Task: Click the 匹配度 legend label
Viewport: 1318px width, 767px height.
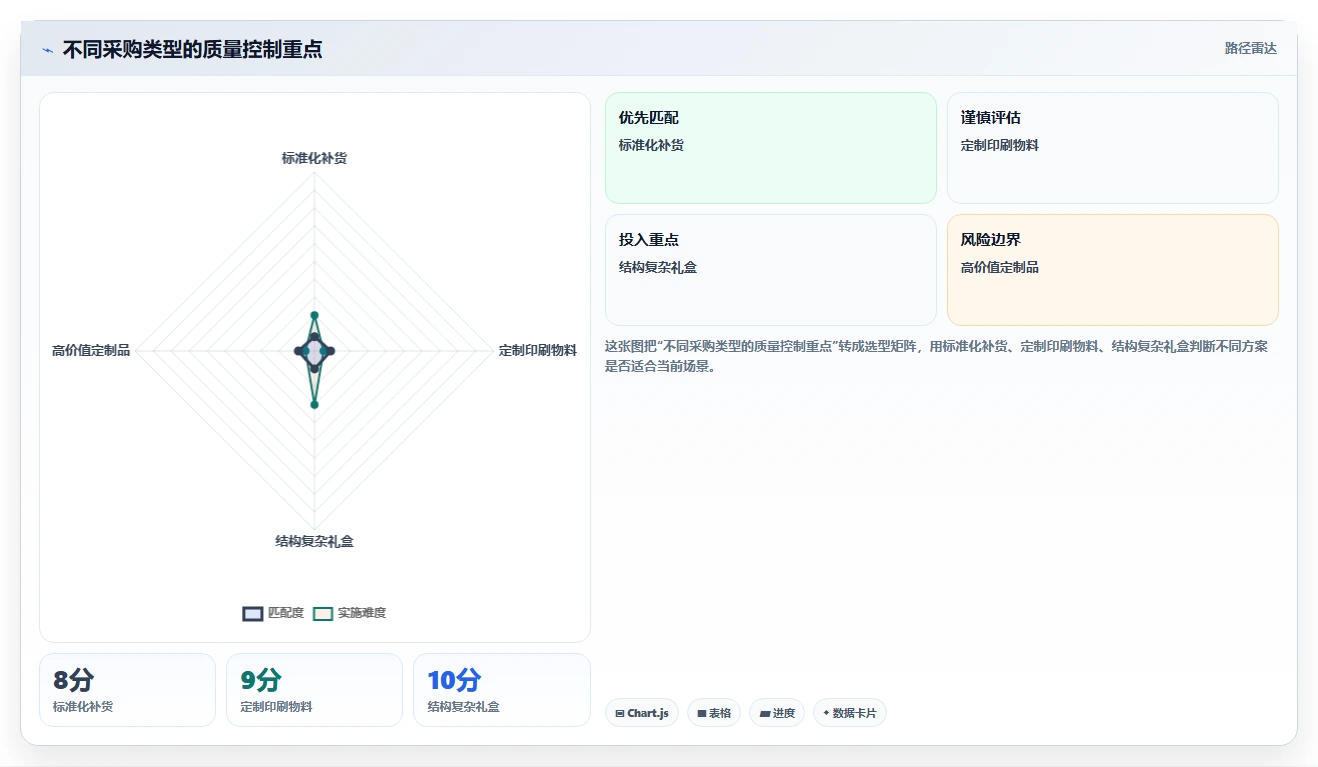Action: [286, 613]
